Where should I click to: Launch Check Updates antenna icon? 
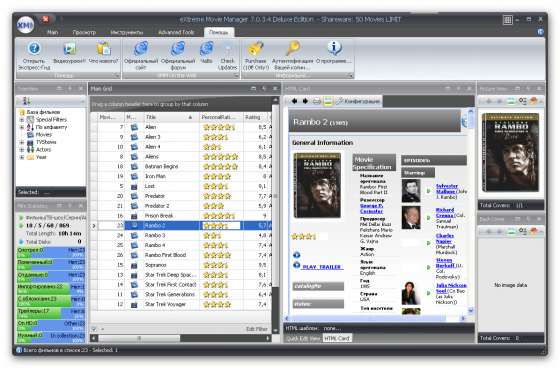[228, 49]
